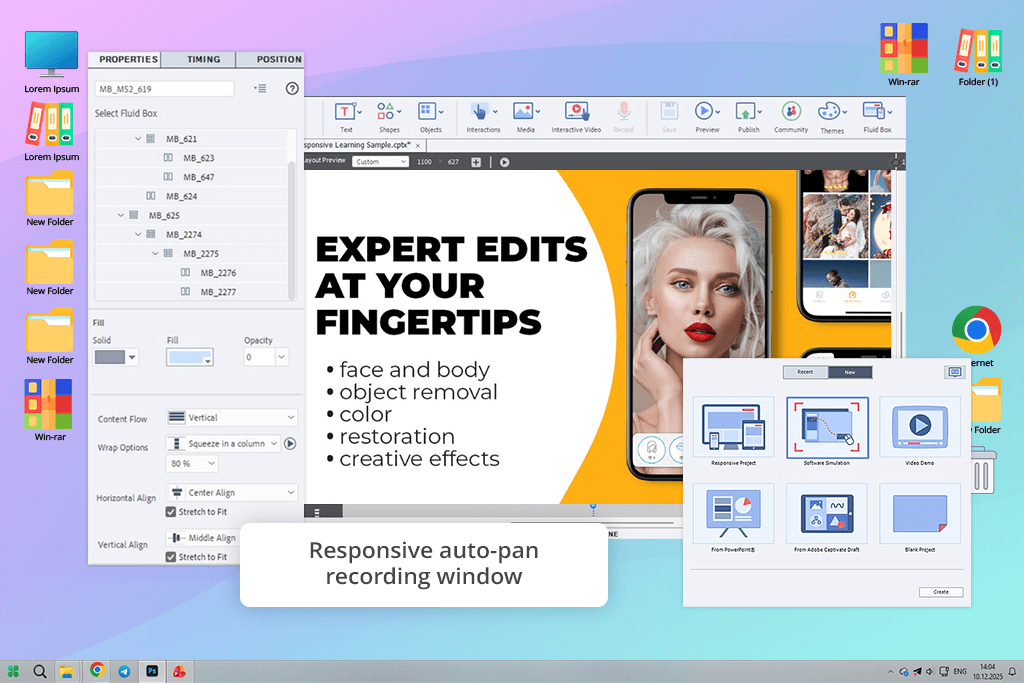
Task: Open the Interactions tool
Action: [x=483, y=116]
